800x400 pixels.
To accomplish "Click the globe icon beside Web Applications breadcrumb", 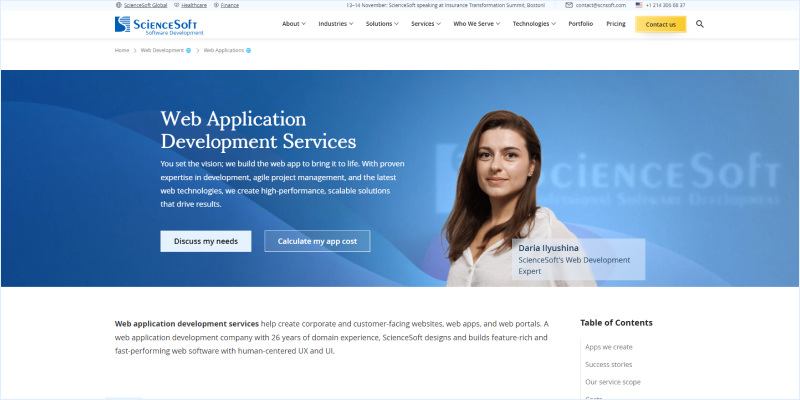I will pos(248,49).
